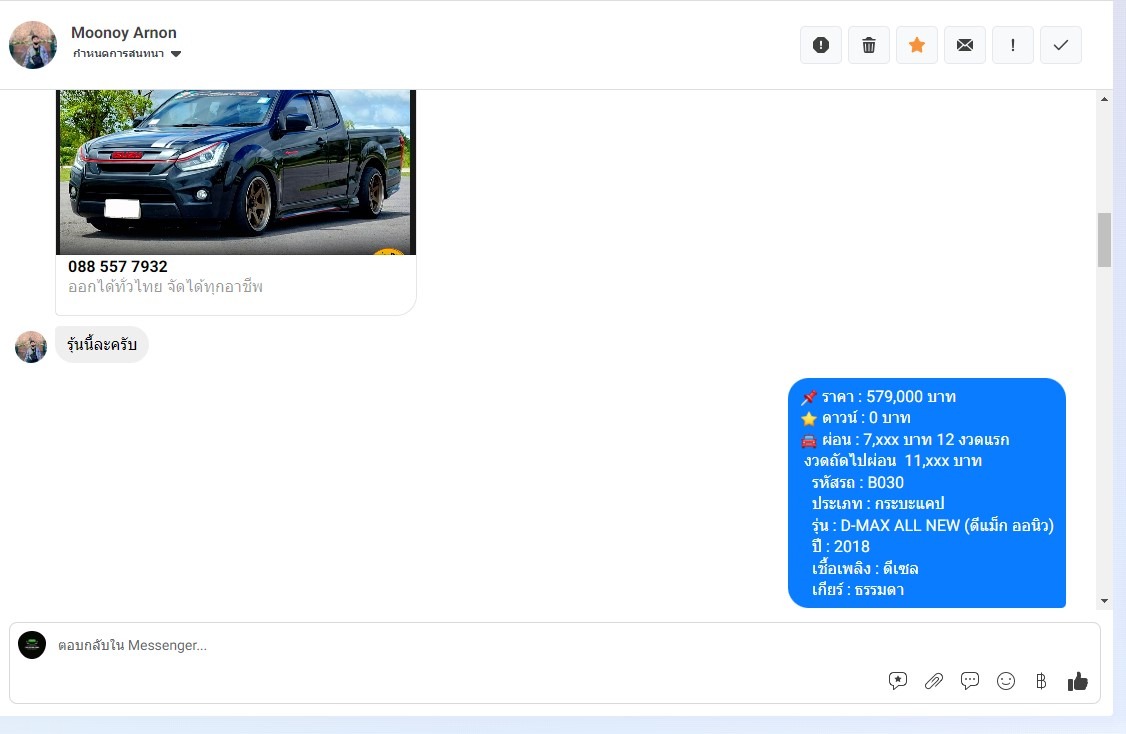Click the chat scrollbar thumb
The width and height of the screenshot is (1126, 734).
click(1104, 240)
